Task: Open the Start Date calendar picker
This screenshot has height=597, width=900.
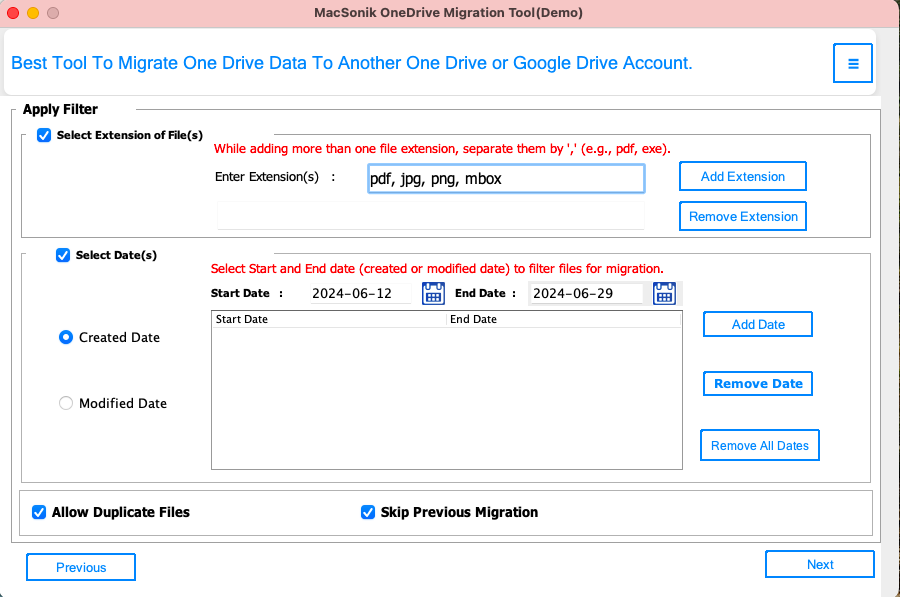Action: click(433, 293)
